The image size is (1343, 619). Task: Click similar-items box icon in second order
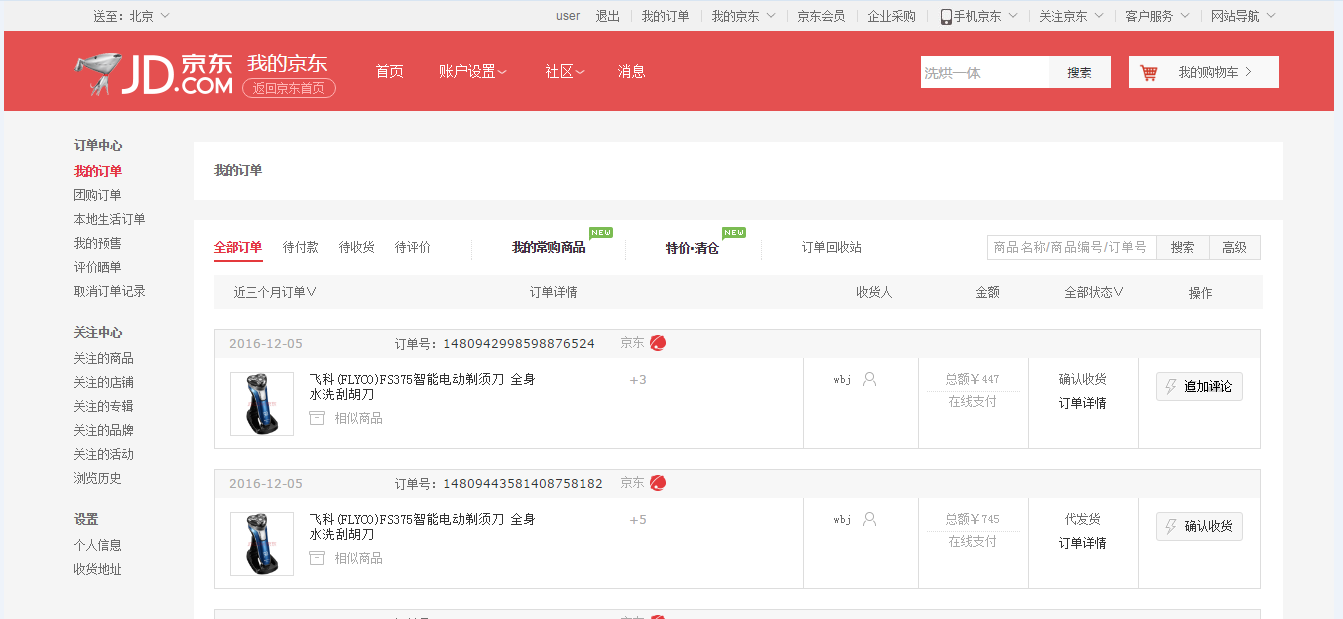coord(317,558)
